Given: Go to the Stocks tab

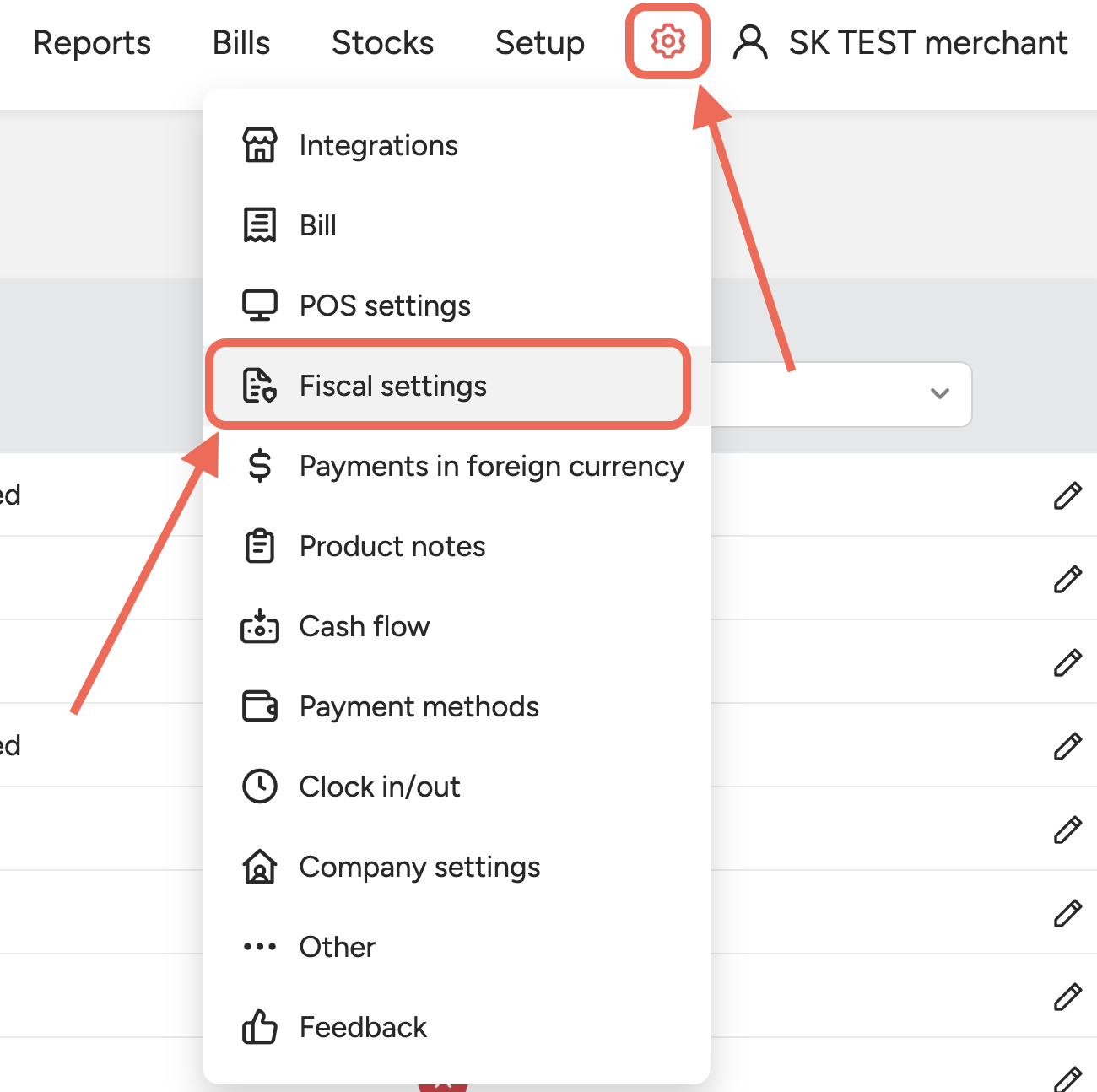Looking at the screenshot, I should point(383,42).
